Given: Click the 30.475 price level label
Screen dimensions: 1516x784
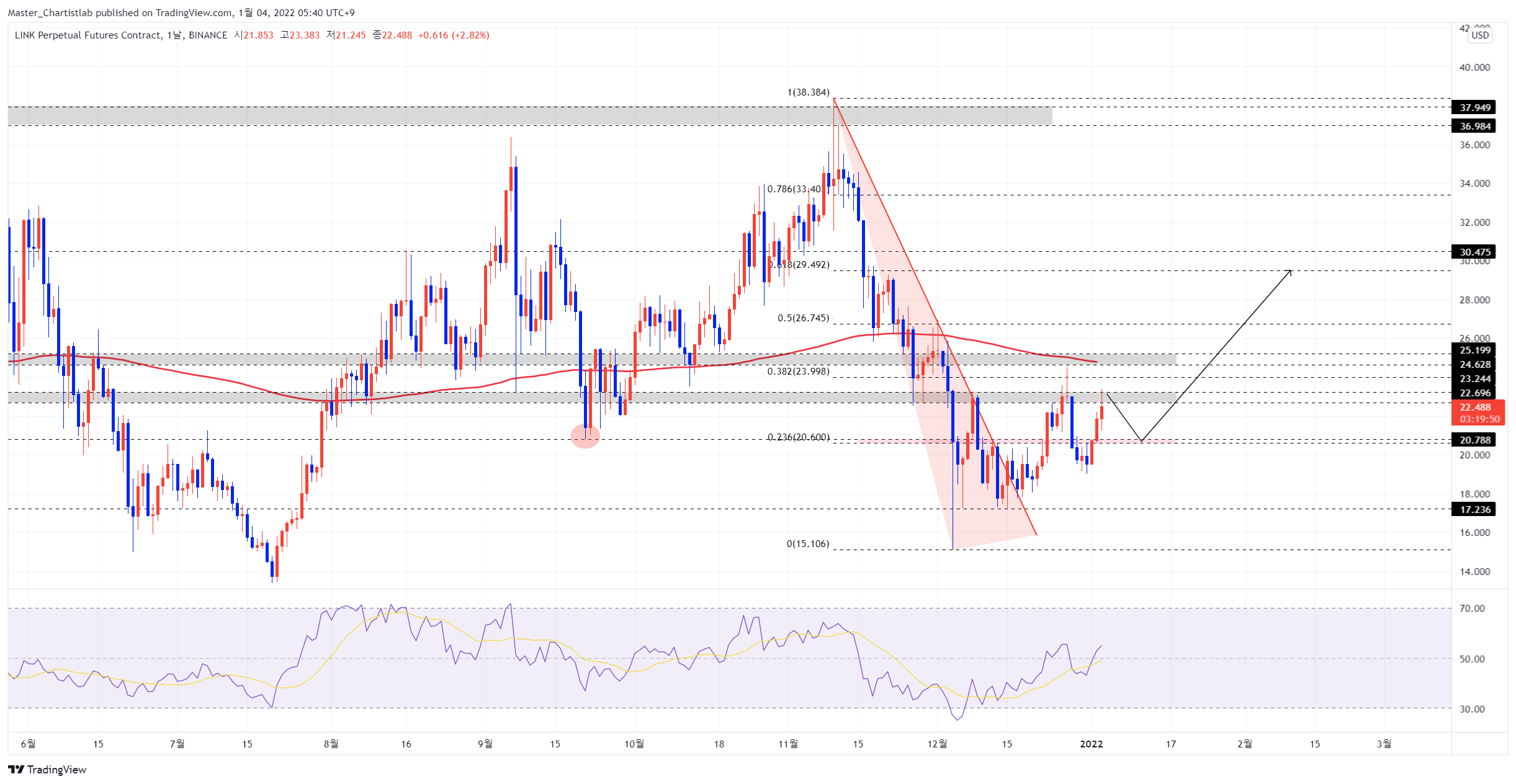Looking at the screenshot, I should pyautogui.click(x=1474, y=252).
